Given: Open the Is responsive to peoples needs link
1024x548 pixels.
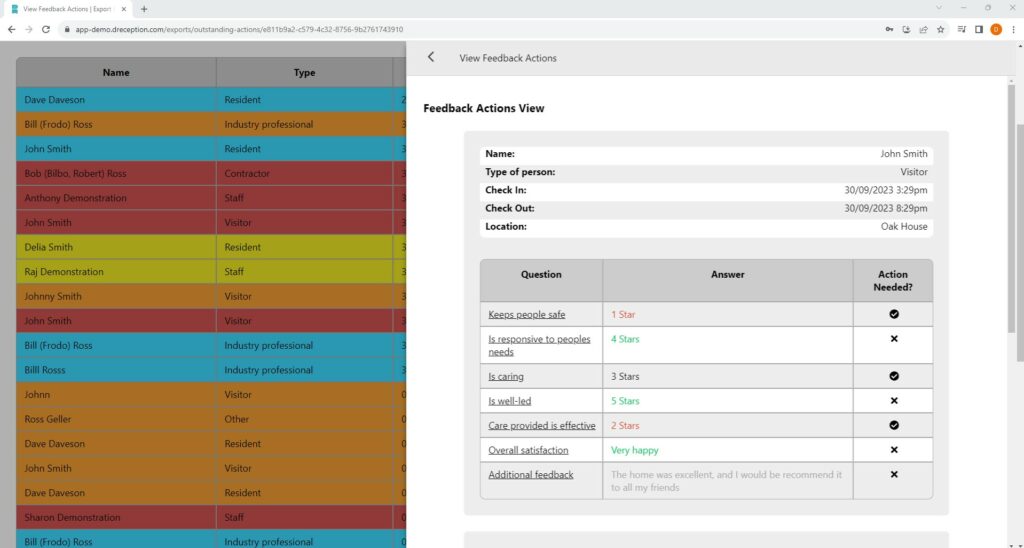Looking at the screenshot, I should [x=539, y=345].
